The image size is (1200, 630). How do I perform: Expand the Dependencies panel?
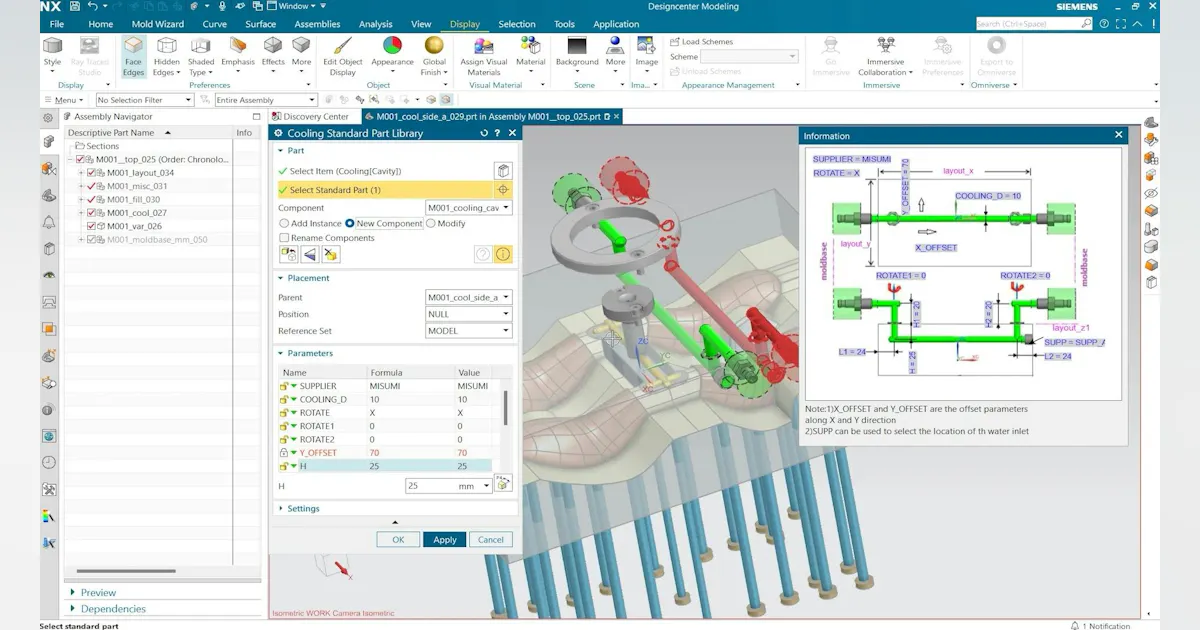(113, 608)
